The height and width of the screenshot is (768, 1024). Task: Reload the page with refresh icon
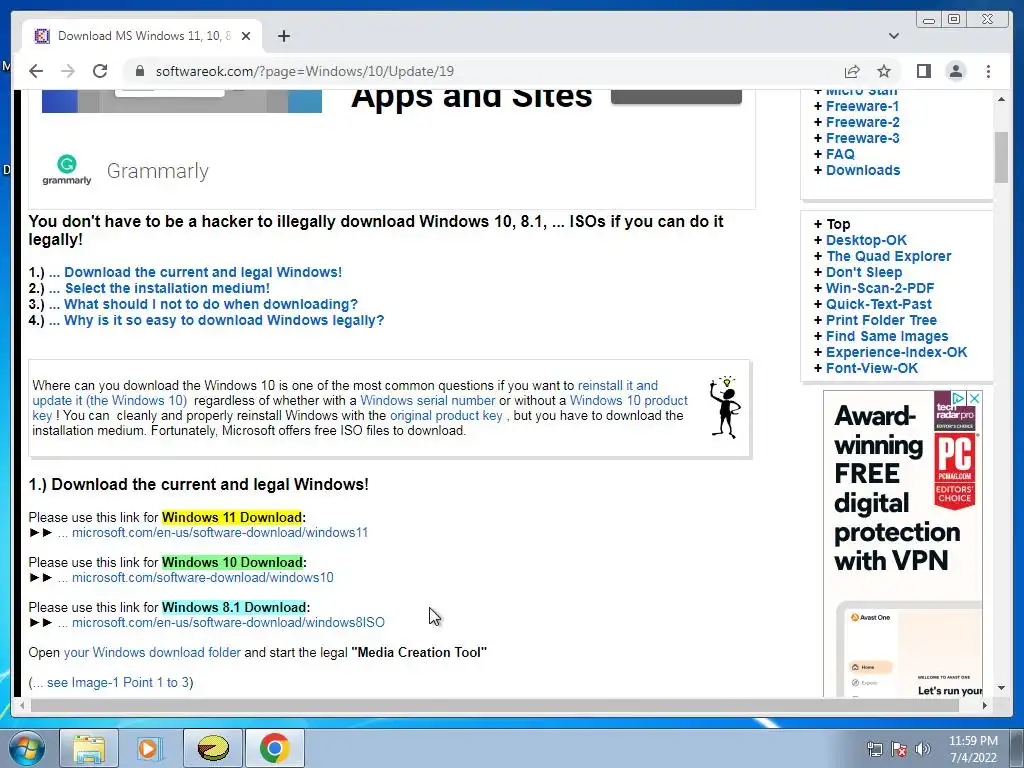(x=100, y=71)
